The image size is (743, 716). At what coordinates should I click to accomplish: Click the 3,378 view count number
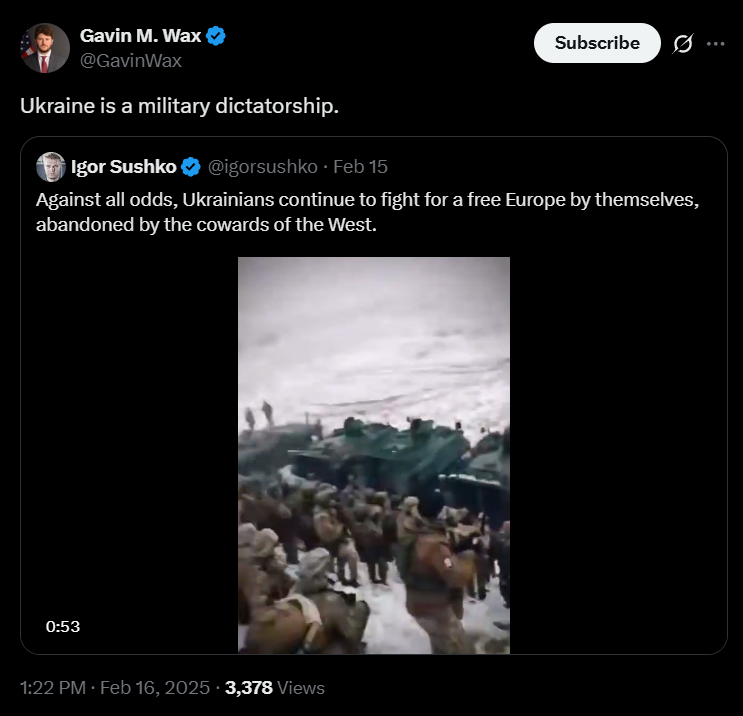click(x=249, y=688)
